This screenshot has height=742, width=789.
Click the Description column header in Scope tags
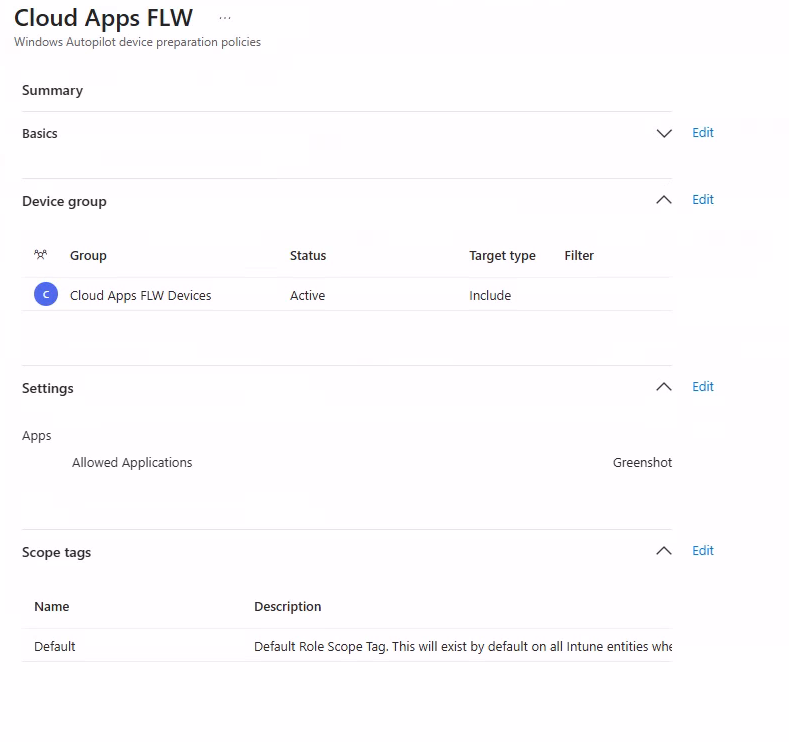[x=288, y=607]
